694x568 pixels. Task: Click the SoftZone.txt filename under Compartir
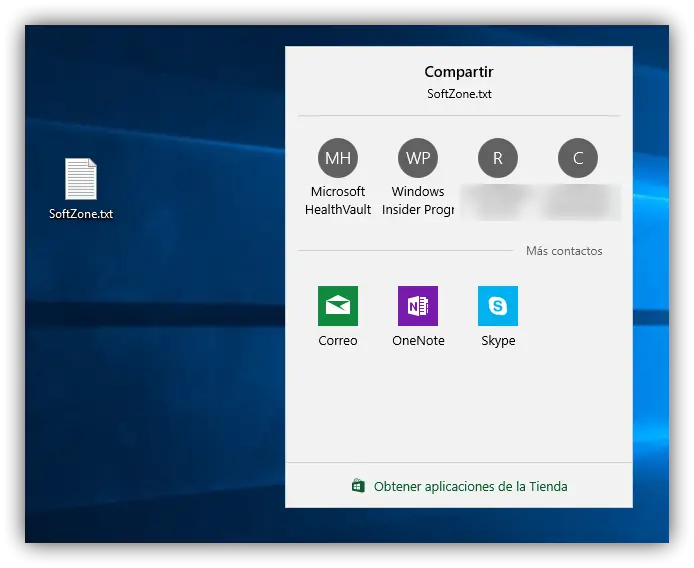click(x=459, y=94)
